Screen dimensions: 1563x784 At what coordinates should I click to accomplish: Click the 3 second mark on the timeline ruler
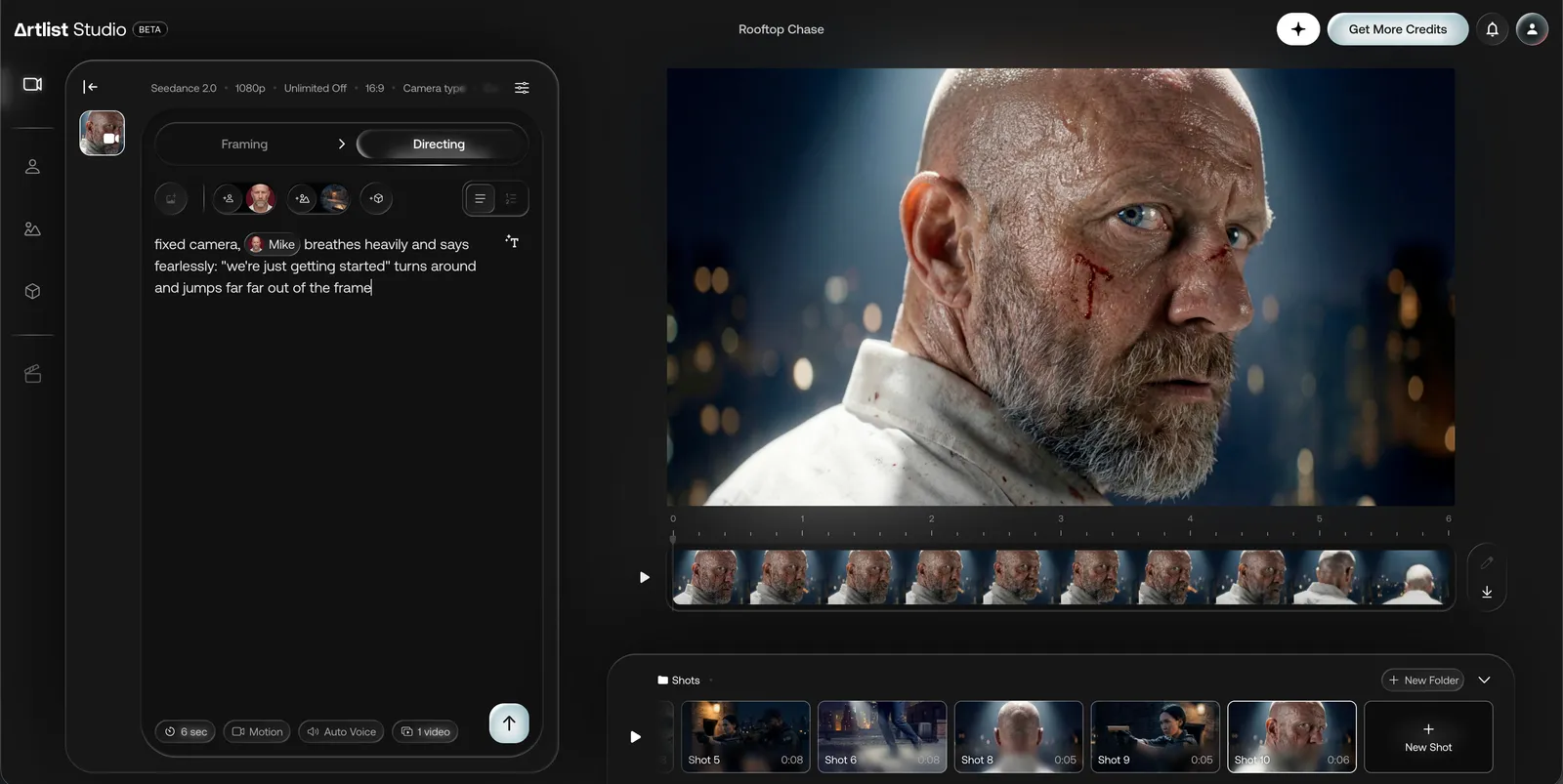tap(1061, 519)
